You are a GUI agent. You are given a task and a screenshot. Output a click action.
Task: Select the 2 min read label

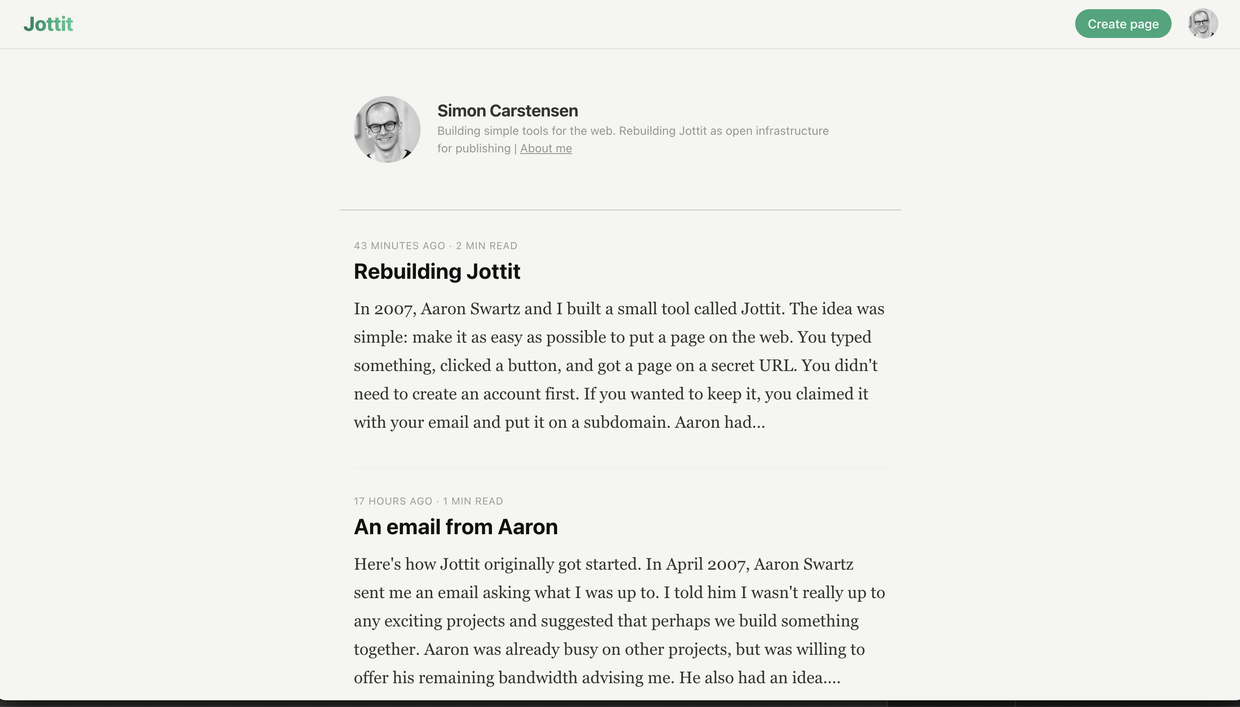(x=487, y=246)
